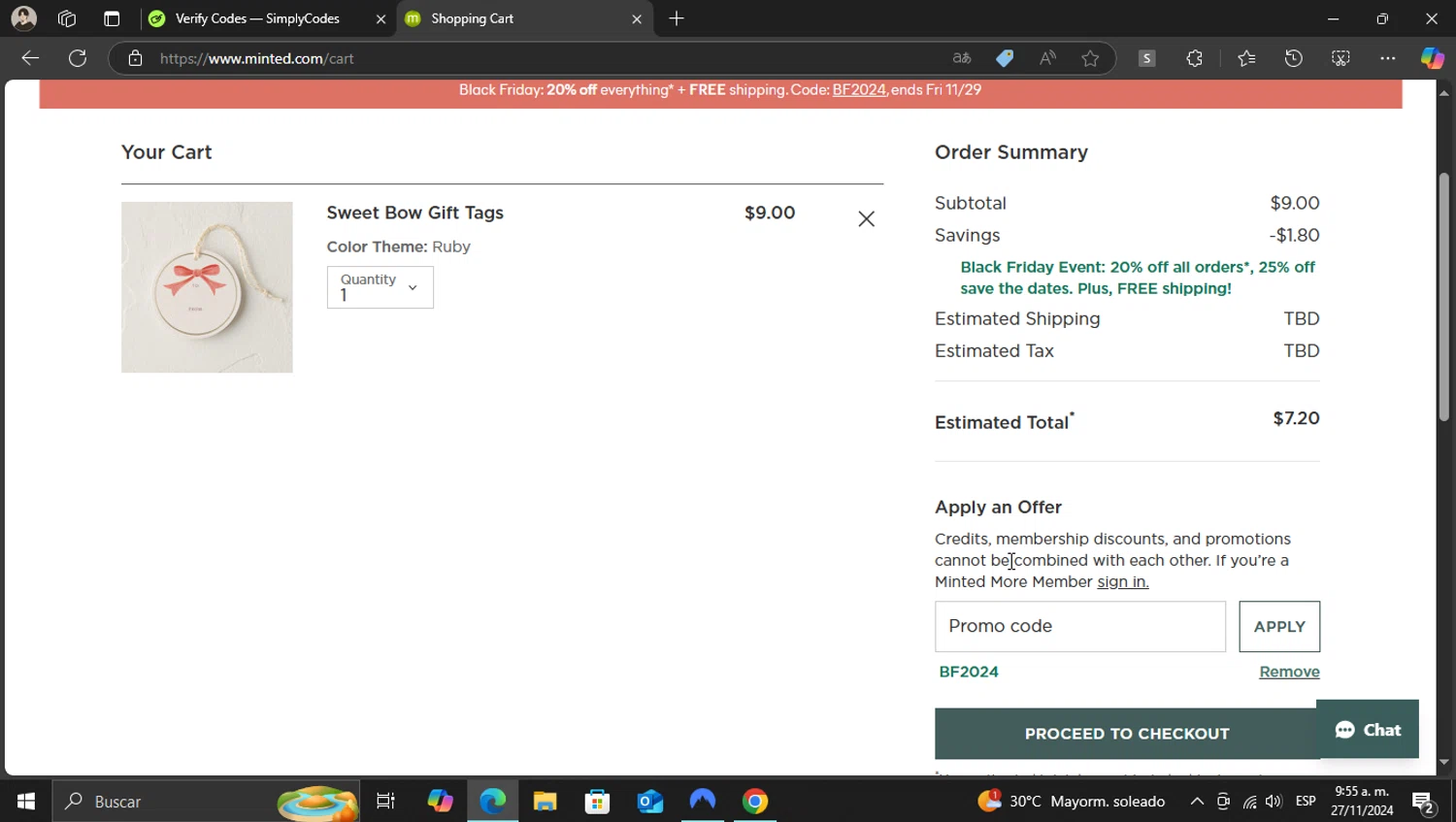The width and height of the screenshot is (1456, 822).
Task: Go back to previous page
Action: [x=30, y=58]
